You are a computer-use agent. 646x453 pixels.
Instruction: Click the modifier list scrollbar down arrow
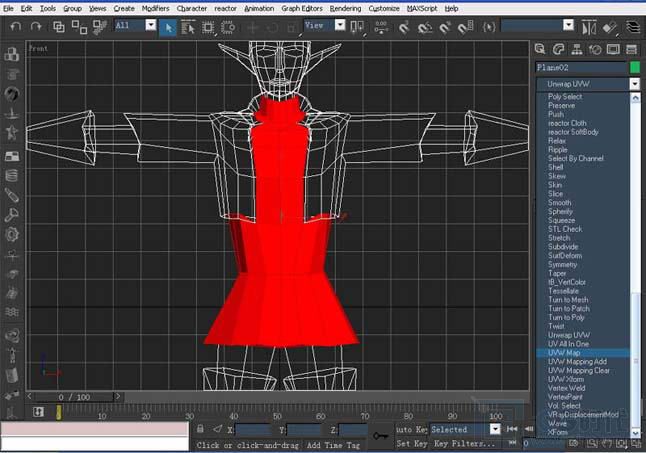[635, 433]
